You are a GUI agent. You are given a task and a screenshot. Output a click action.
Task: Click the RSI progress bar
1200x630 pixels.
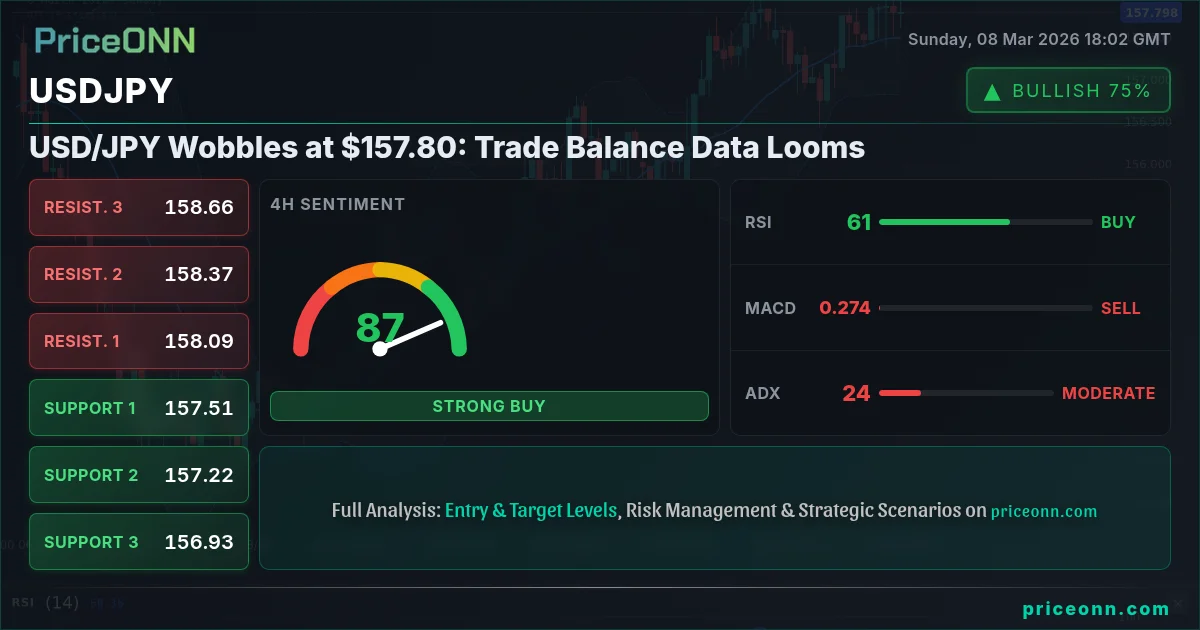pyautogui.click(x=985, y=222)
